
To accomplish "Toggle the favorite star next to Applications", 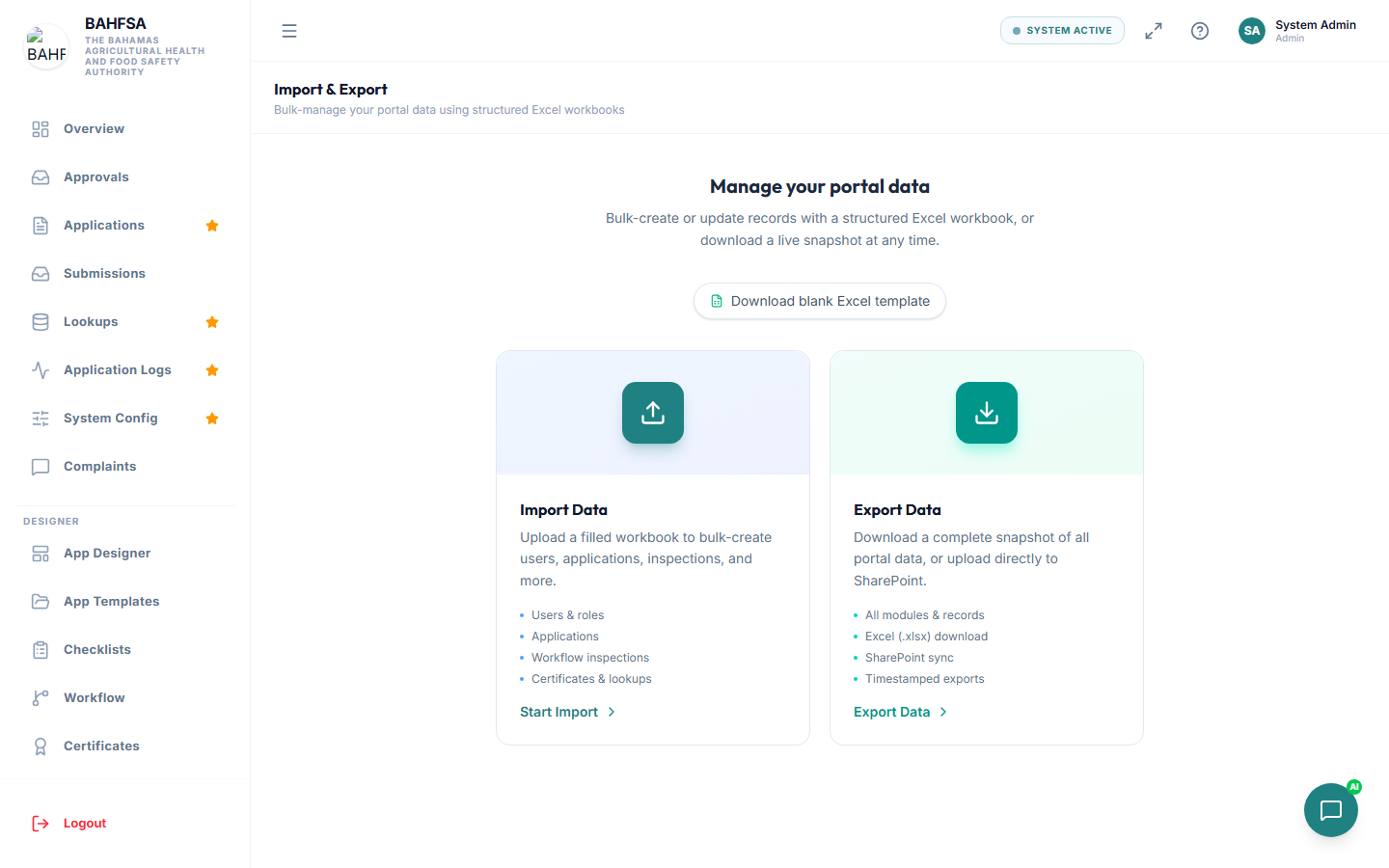I will (212, 226).
